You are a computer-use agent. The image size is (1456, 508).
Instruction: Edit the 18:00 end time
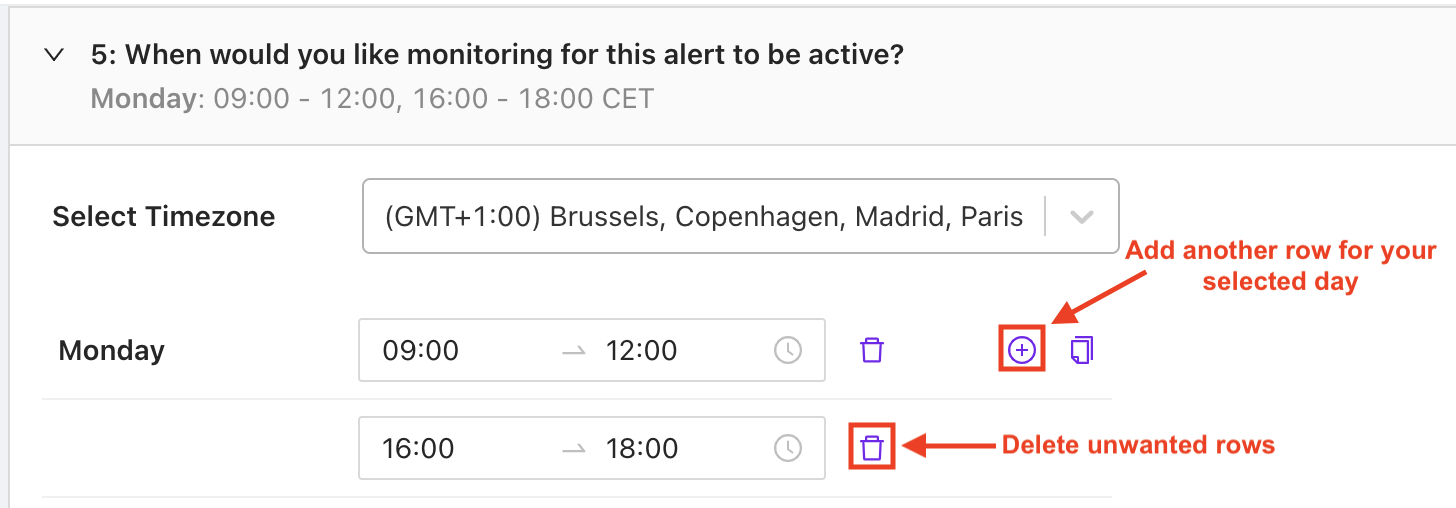pyautogui.click(x=641, y=448)
